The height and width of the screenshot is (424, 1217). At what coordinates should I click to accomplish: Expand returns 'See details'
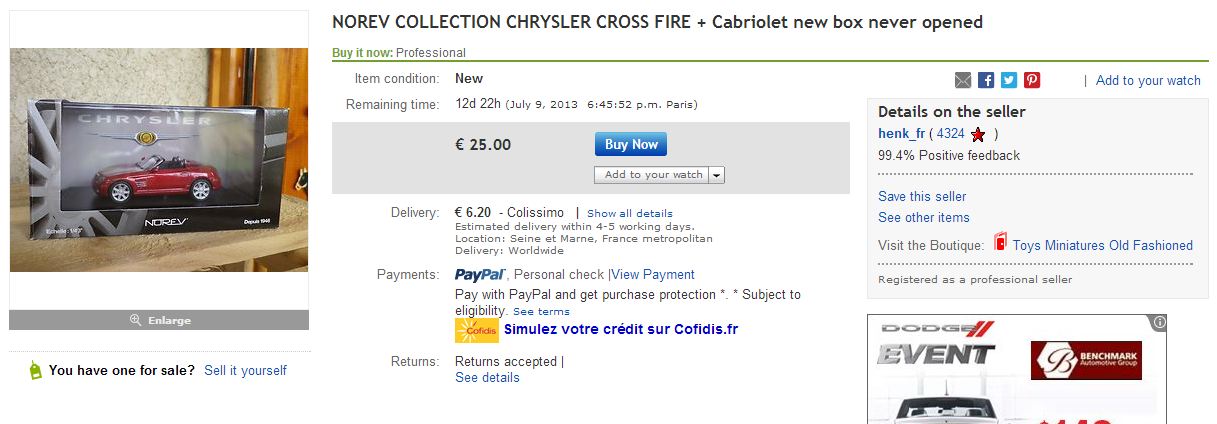[487, 378]
